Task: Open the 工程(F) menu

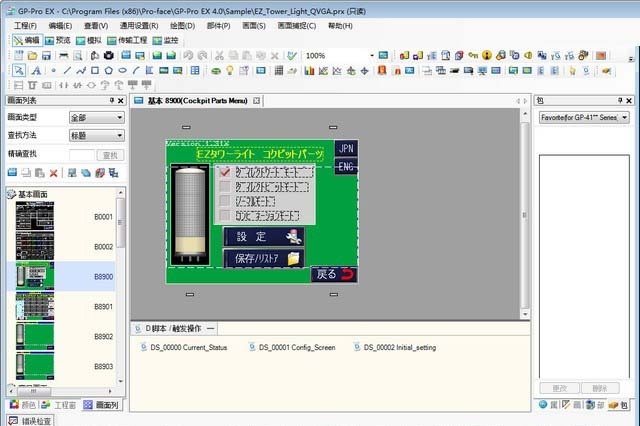Action: 25,26
